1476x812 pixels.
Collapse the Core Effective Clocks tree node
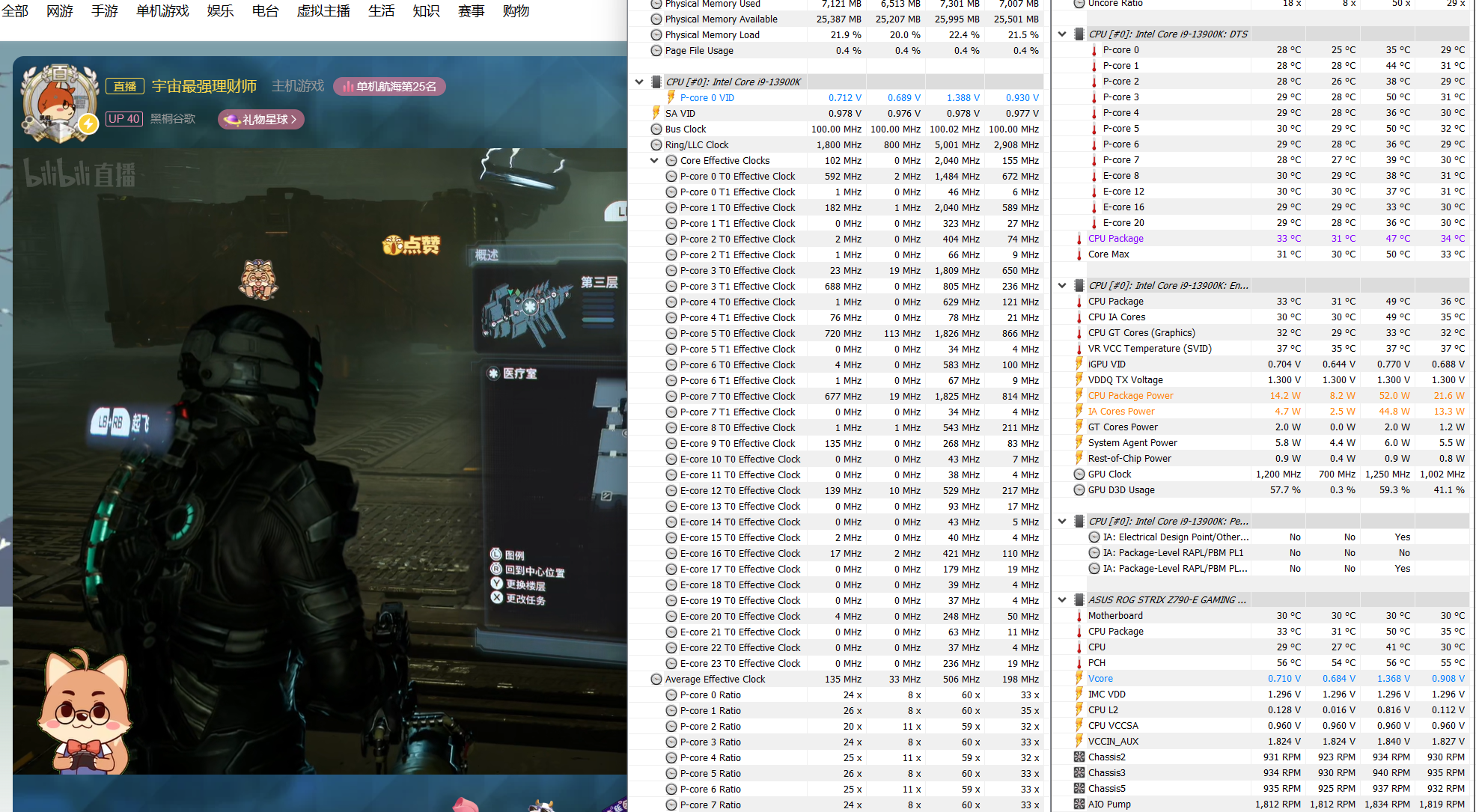coord(654,160)
